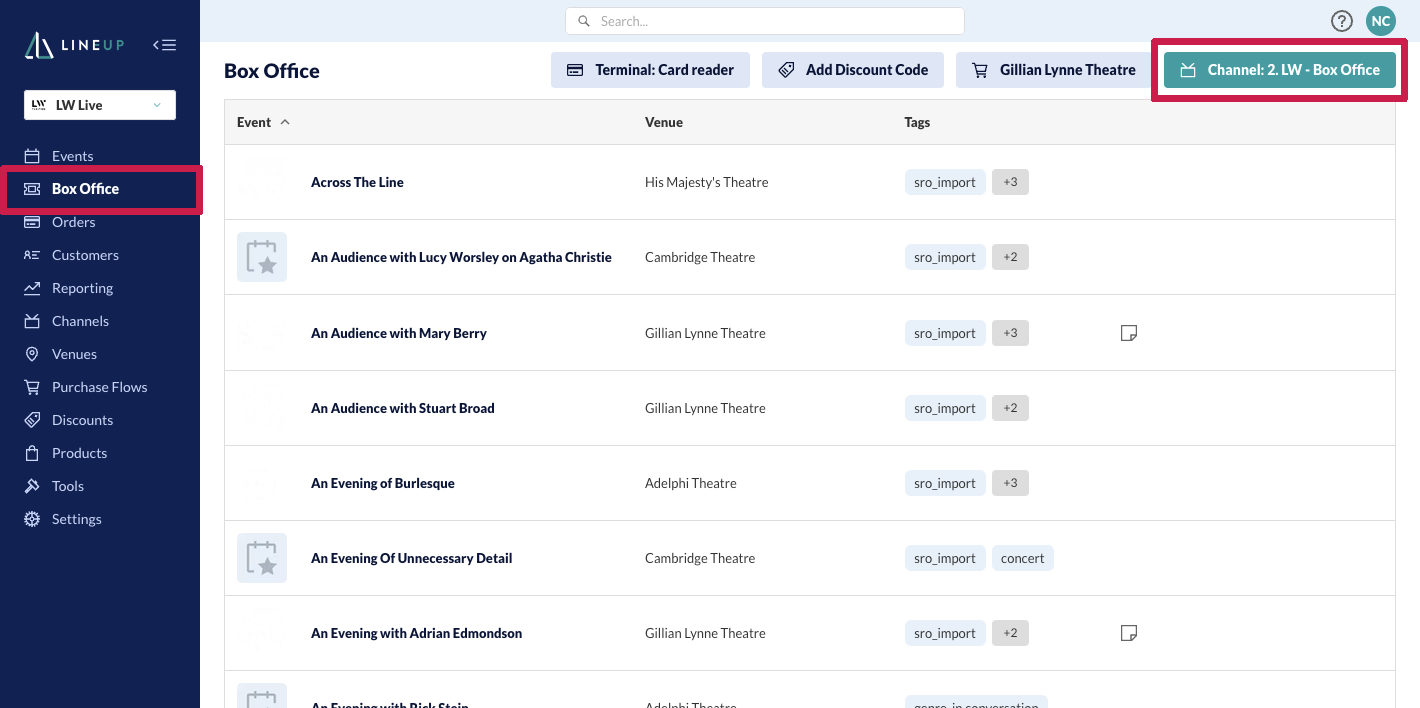Screen dimensions: 1420x708
Task: Click the Purchase Flows cart icon
Action: point(32,387)
